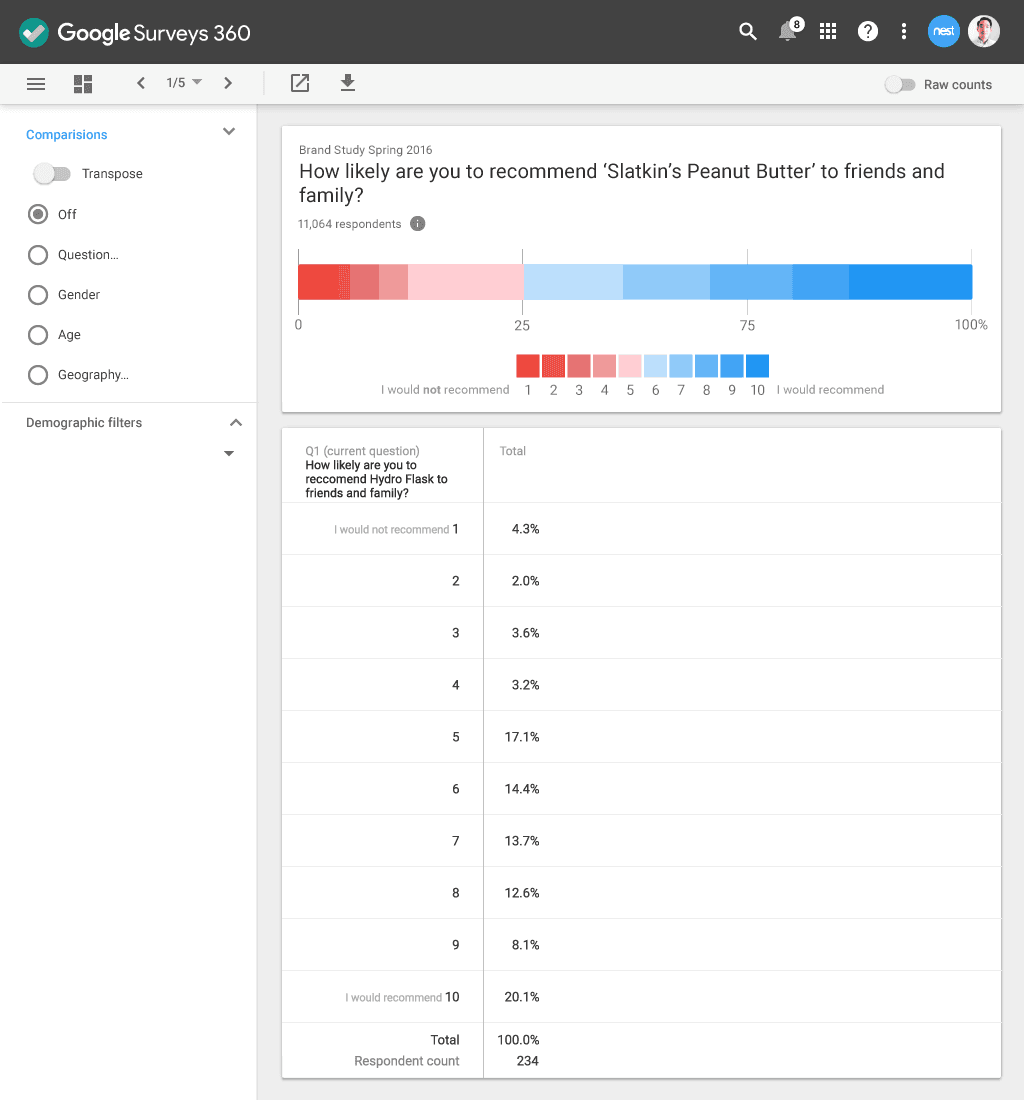Go to the next survey question
The height and width of the screenshot is (1100, 1024).
click(228, 84)
